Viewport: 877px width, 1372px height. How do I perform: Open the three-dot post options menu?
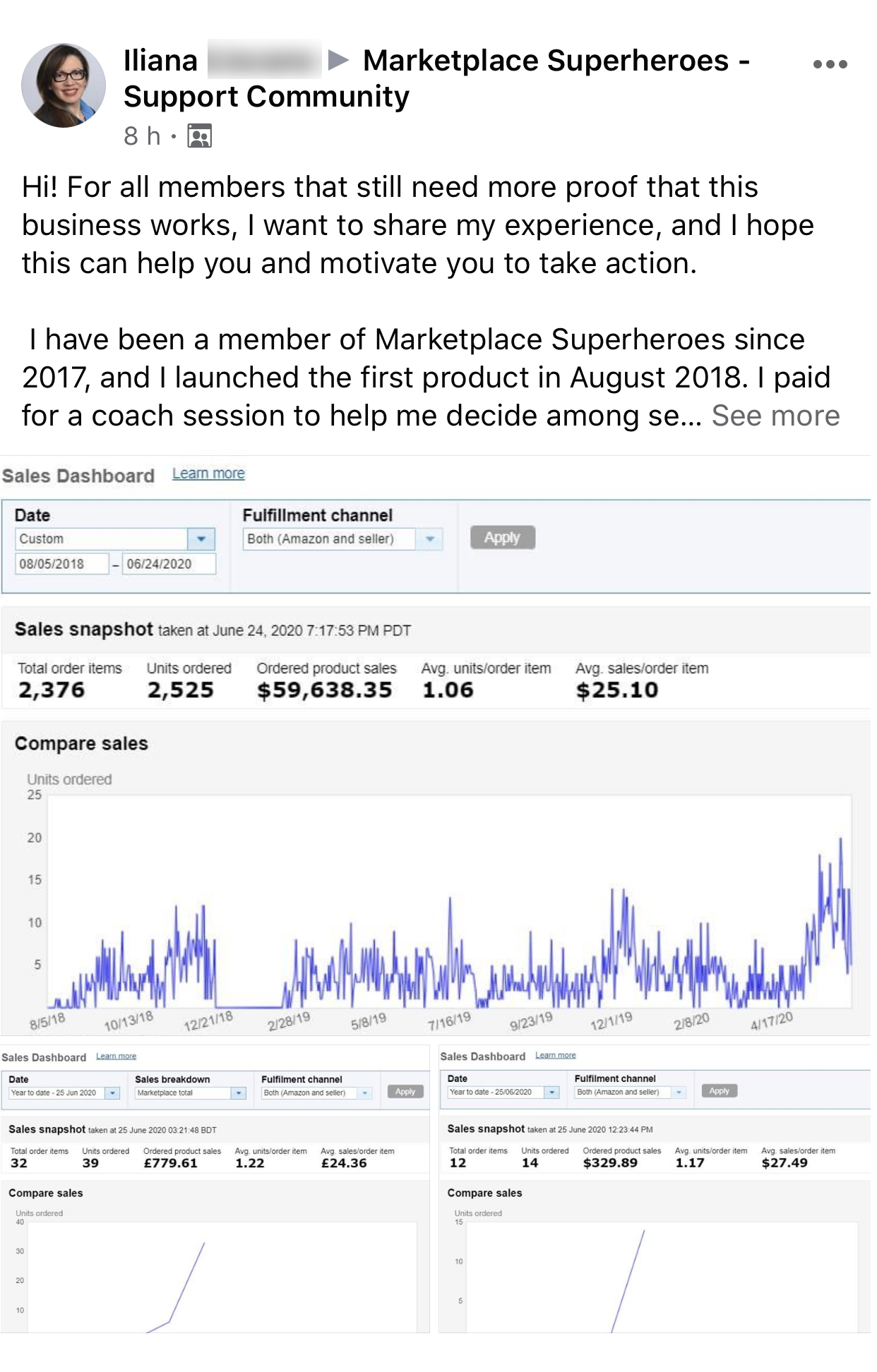click(830, 64)
